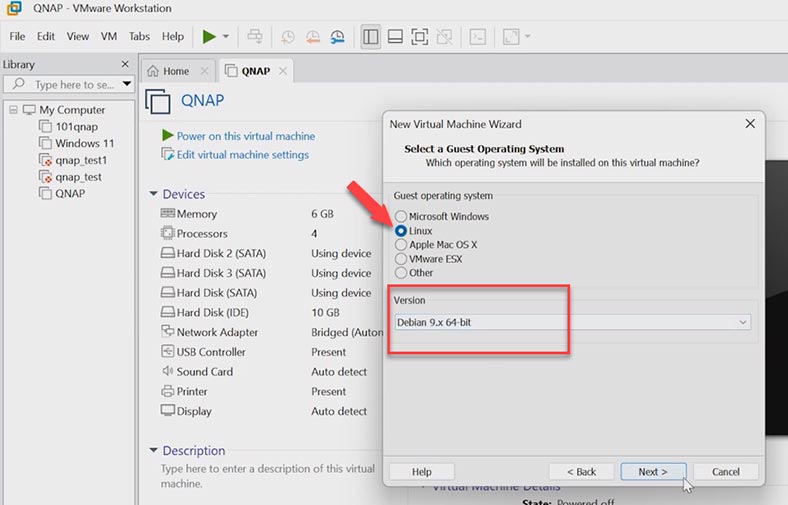Screen dimensions: 788x505
Task: Click the Printer device icon
Action: click(x=167, y=391)
